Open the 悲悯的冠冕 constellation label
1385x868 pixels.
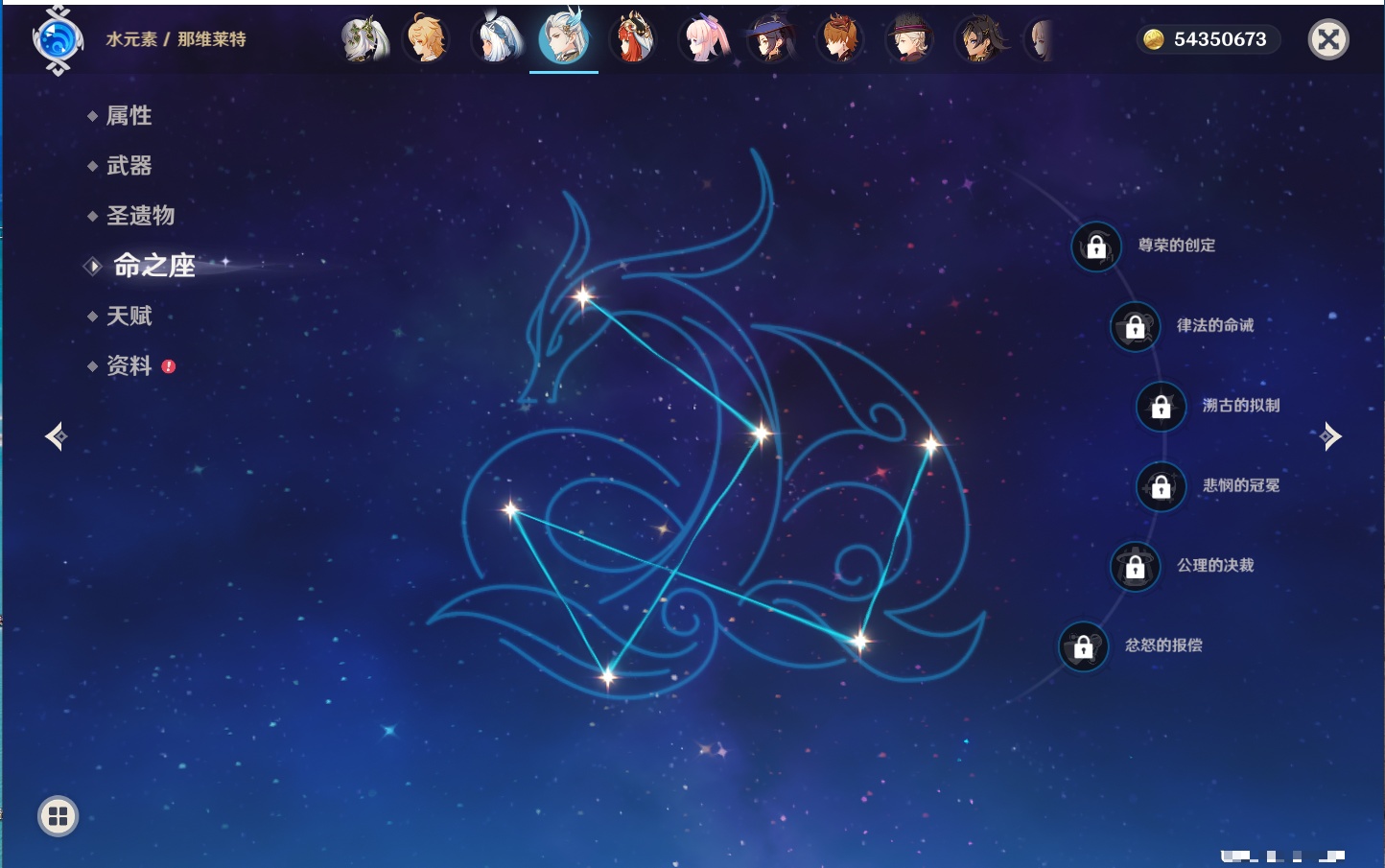pyautogui.click(x=1241, y=485)
